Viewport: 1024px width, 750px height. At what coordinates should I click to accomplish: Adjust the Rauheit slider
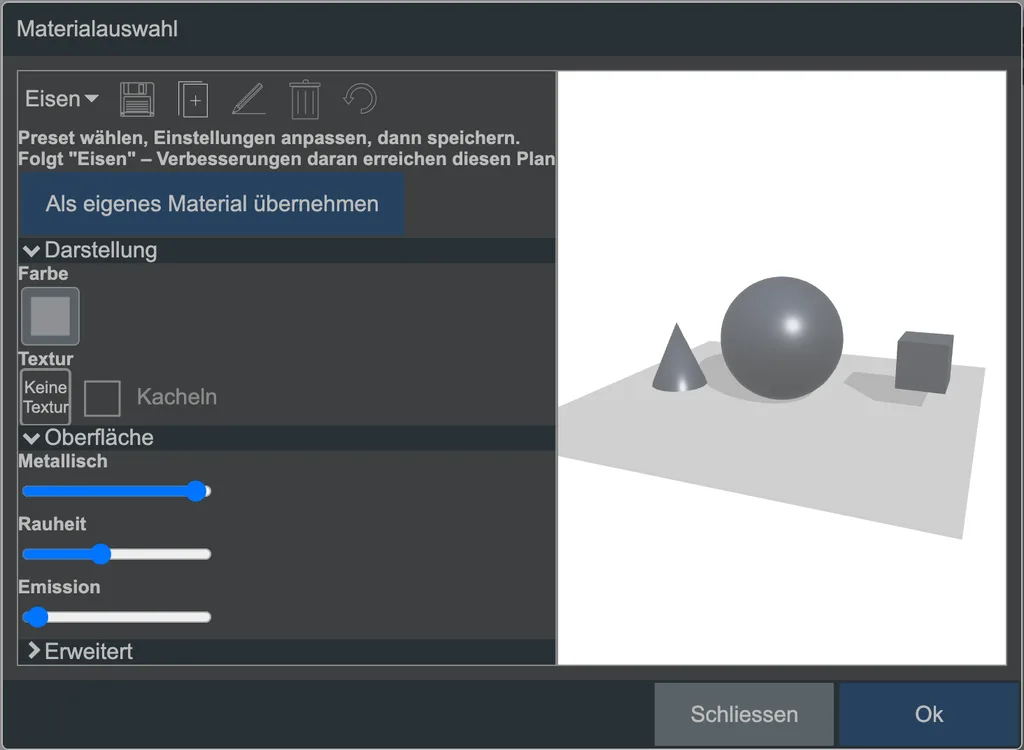point(116,554)
